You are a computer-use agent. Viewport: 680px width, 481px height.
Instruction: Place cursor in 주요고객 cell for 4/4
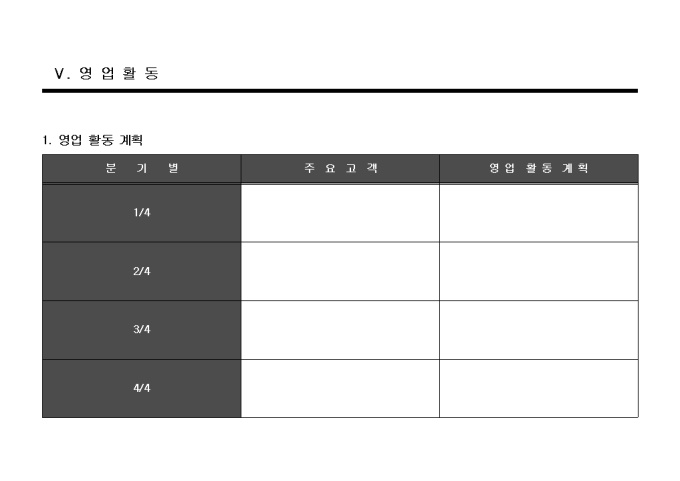click(x=340, y=388)
